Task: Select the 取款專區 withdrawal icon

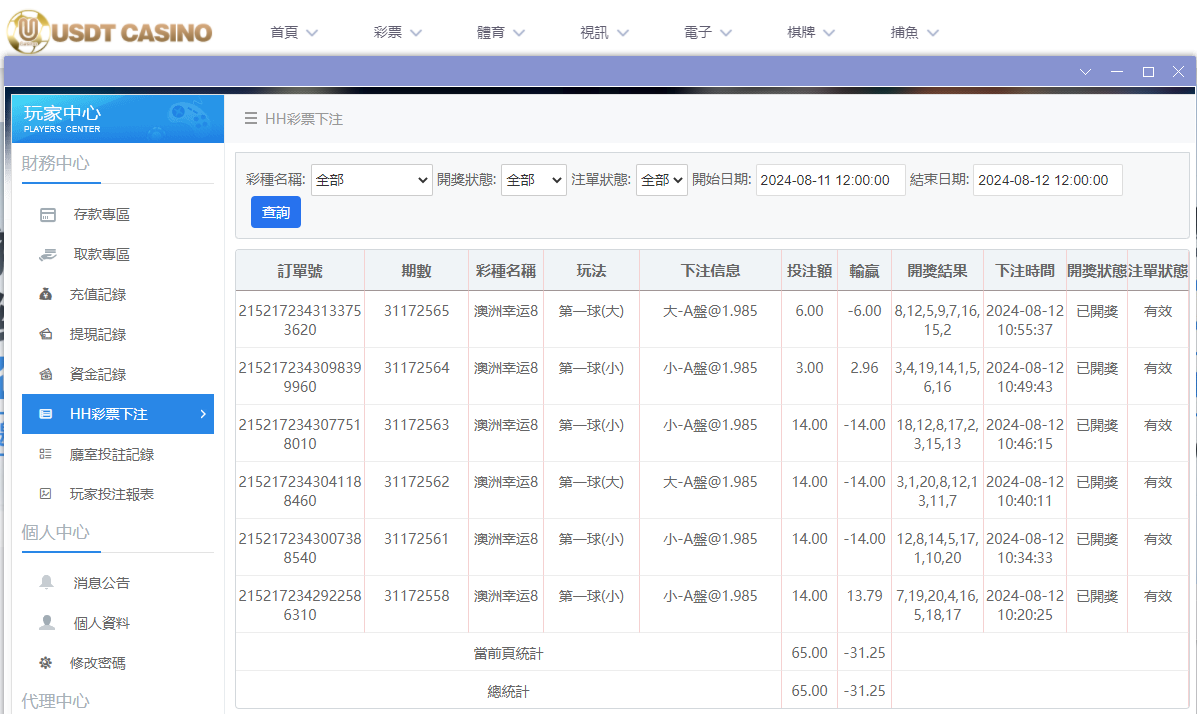Action: pos(49,254)
